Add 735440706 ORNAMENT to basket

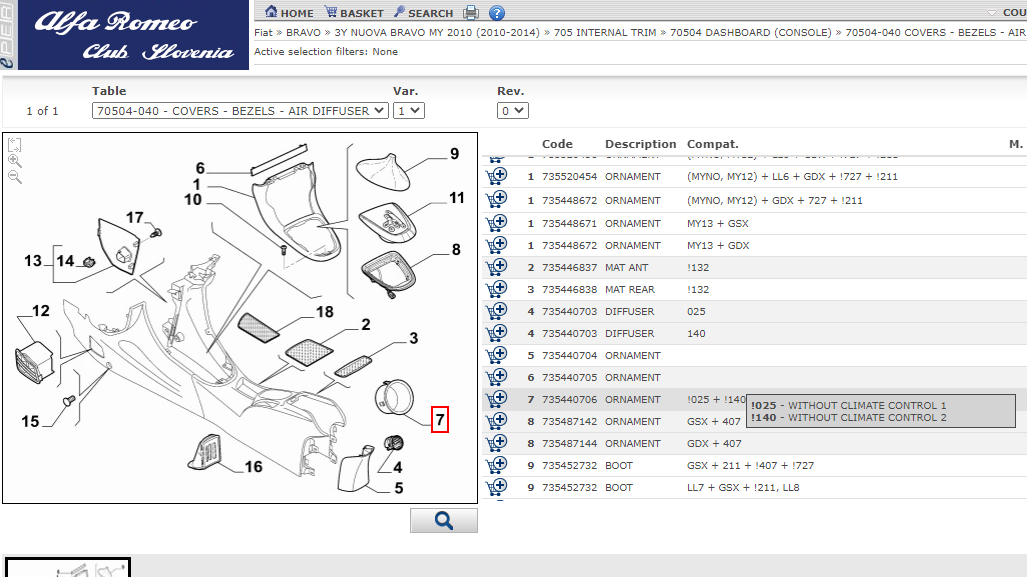pyautogui.click(x=496, y=398)
